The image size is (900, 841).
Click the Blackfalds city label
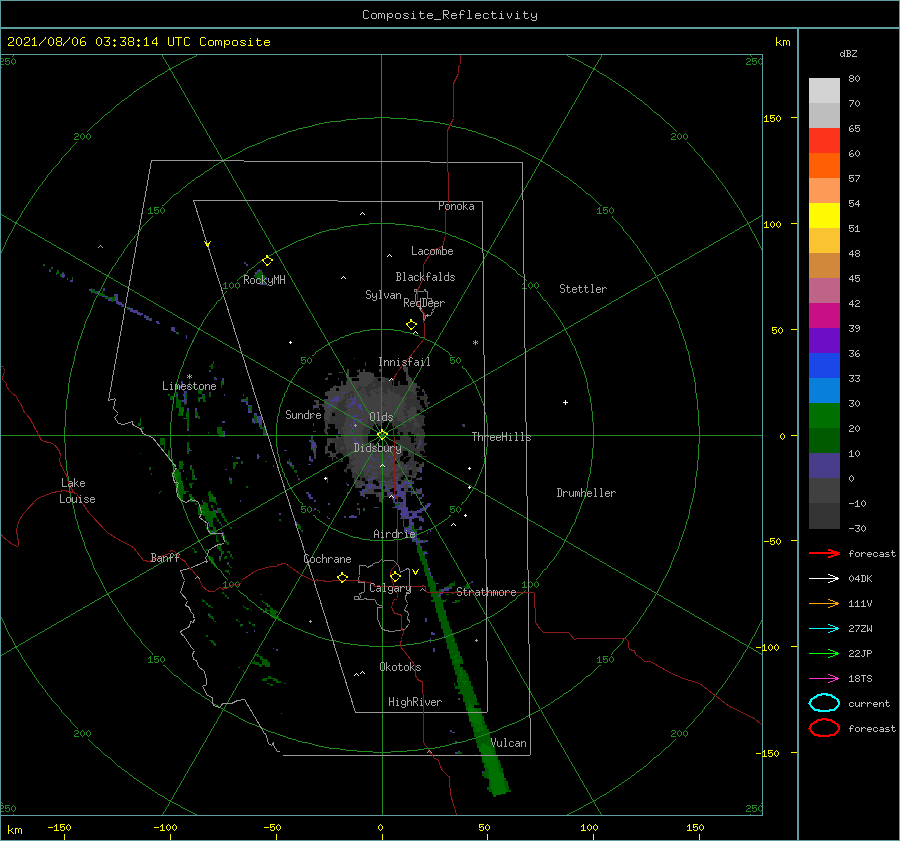point(425,277)
